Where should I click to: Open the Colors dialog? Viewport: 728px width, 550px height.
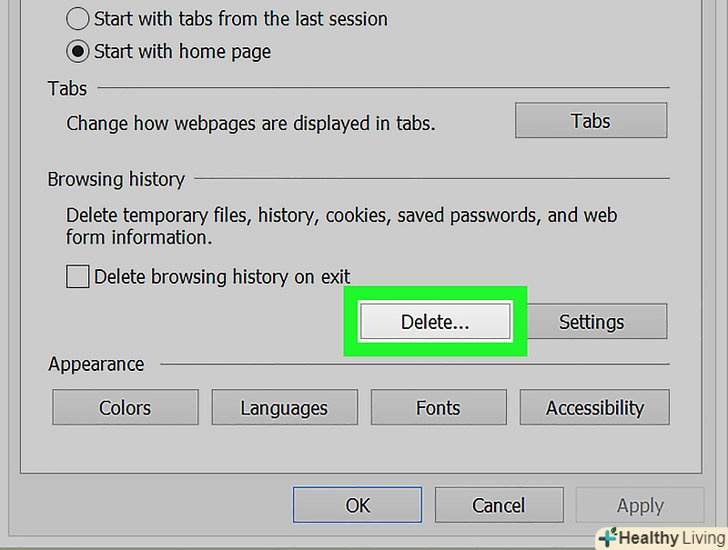tap(125, 408)
